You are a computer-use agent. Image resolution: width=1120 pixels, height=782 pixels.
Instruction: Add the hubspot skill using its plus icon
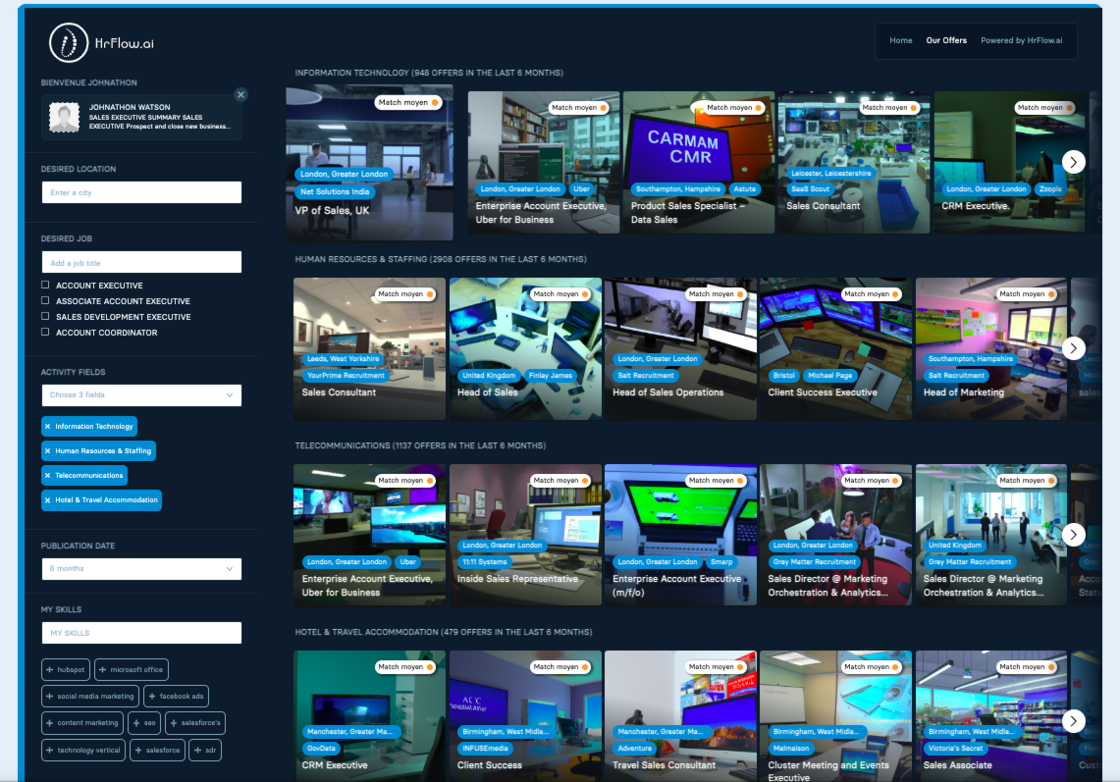tap(51, 669)
